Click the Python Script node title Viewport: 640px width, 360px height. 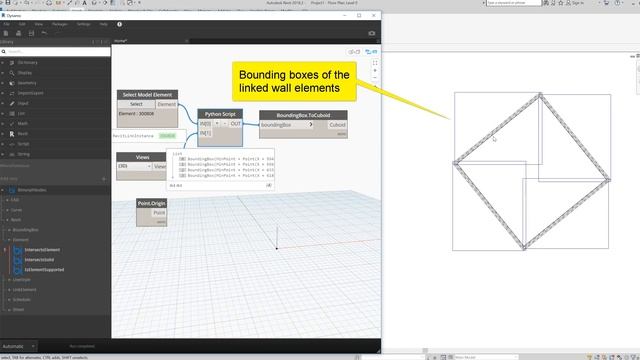pos(220,114)
